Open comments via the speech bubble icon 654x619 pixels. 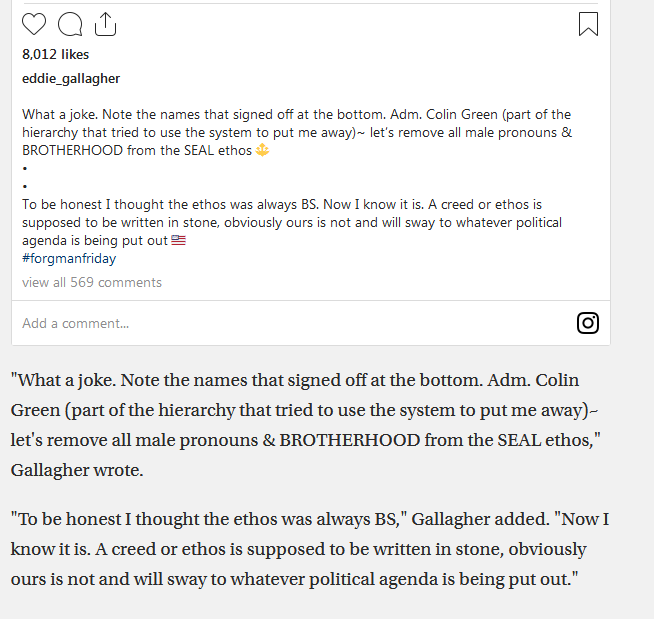click(70, 25)
